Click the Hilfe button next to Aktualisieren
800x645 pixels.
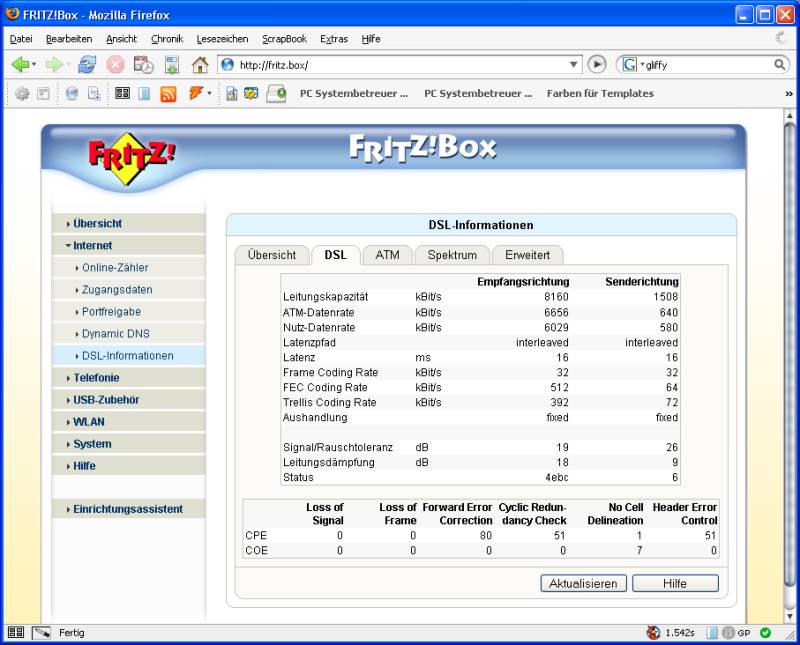[x=675, y=583]
